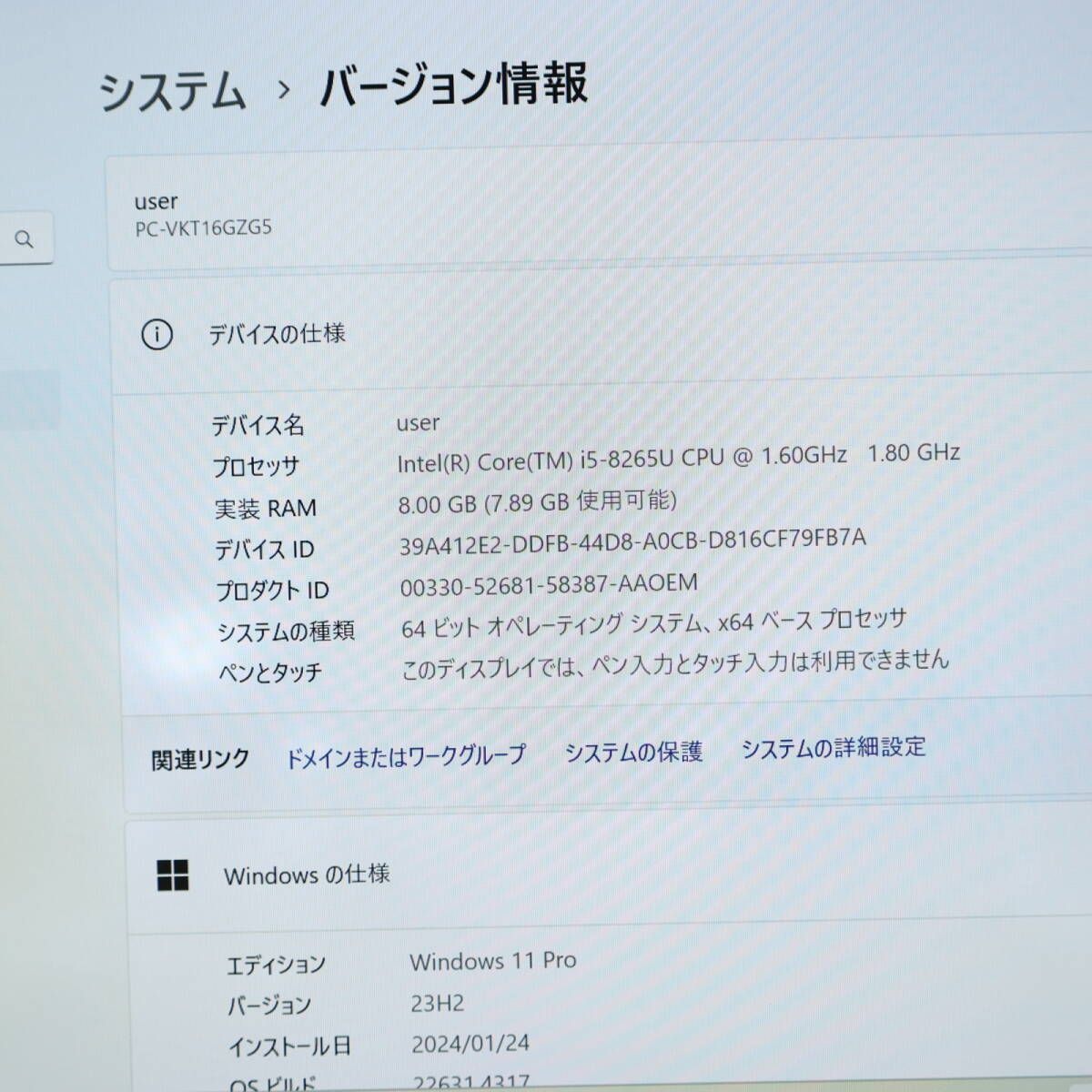Select the バージョン情報 page title
This screenshot has height=1092, width=1092.
click(454, 86)
